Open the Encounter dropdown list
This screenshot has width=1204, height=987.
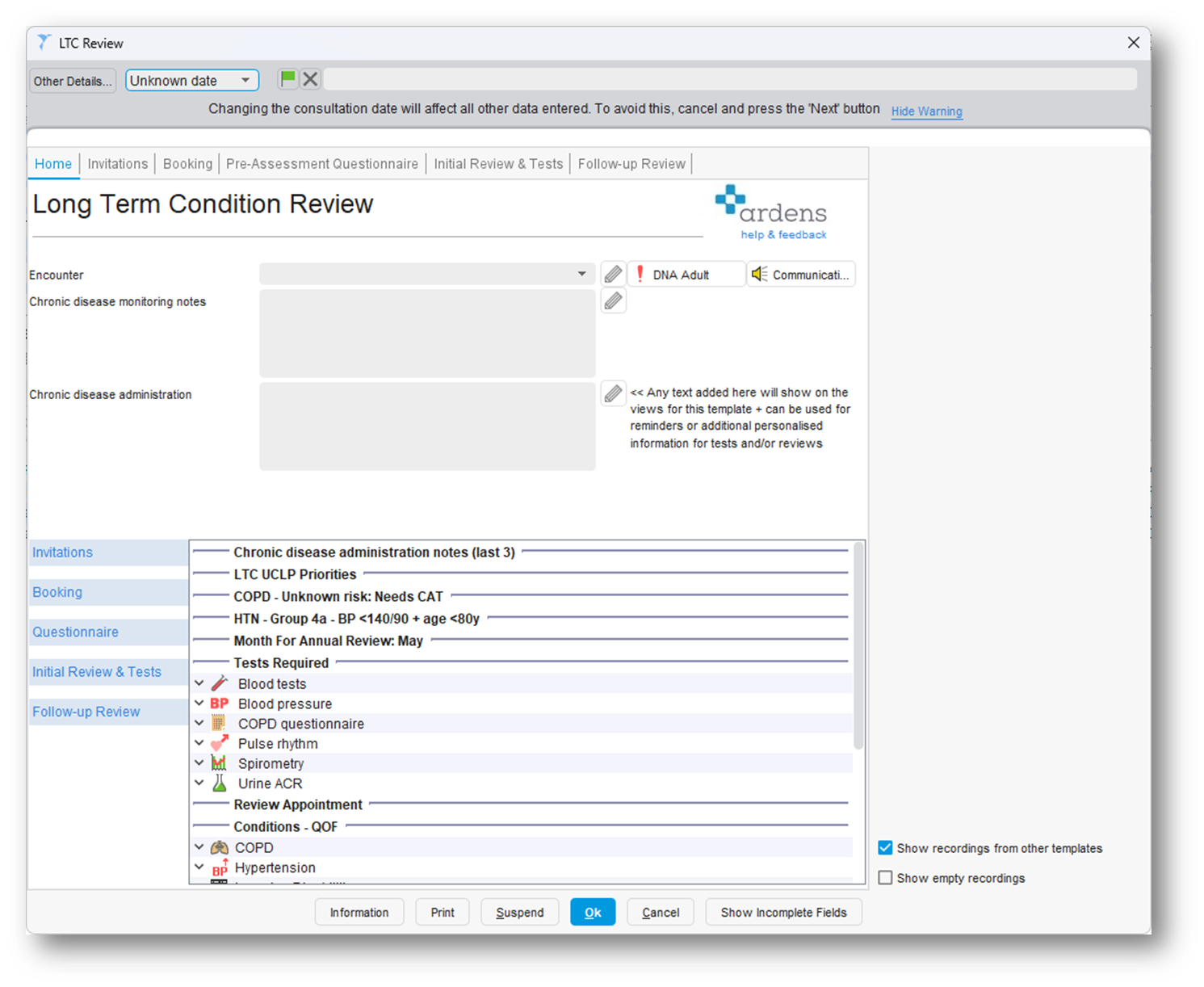click(427, 274)
